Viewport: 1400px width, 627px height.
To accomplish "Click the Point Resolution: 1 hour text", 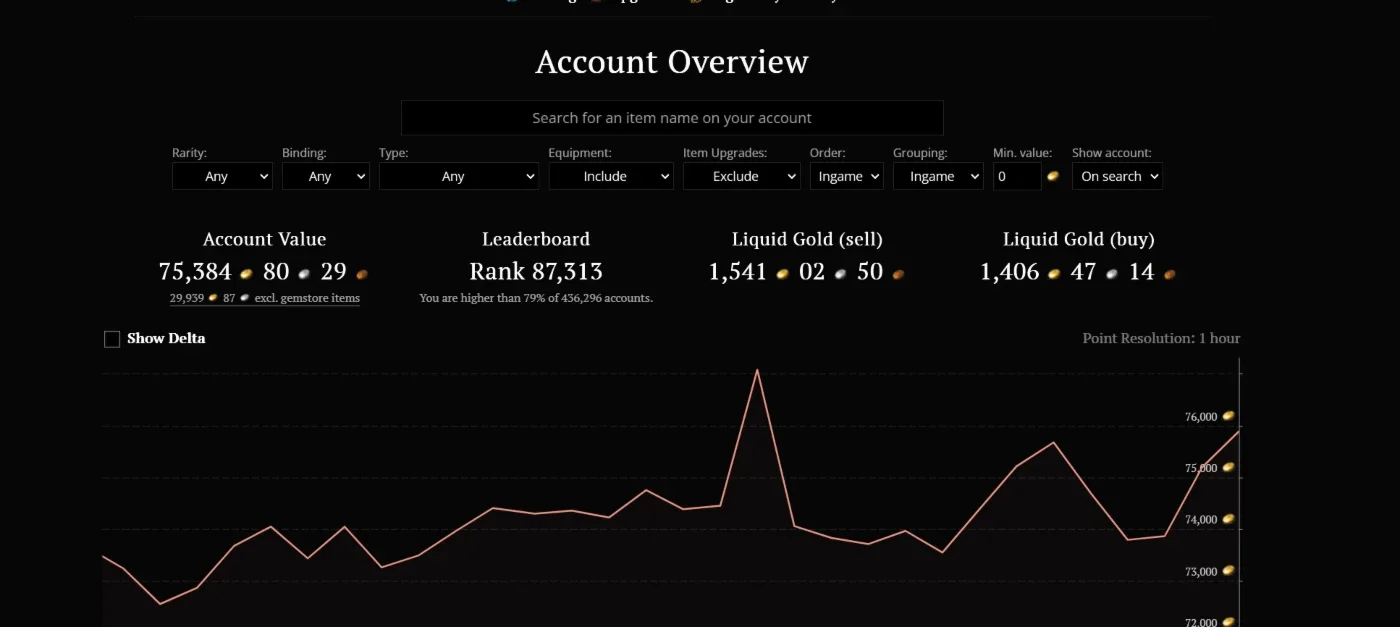I will [x=1161, y=338].
